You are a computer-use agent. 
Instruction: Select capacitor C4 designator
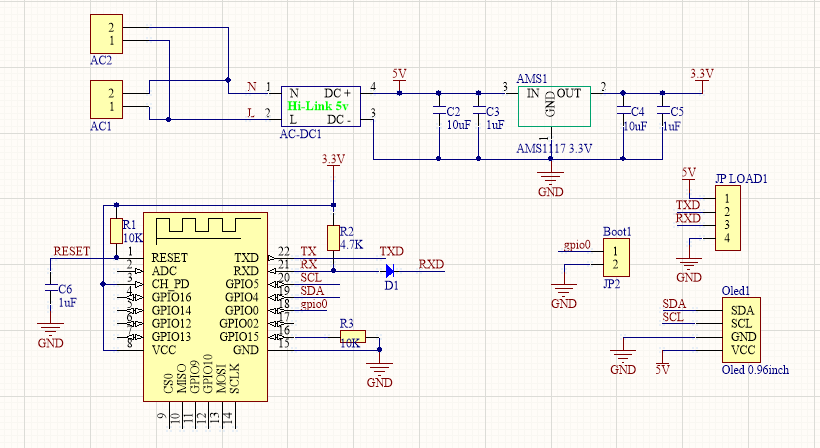pyautogui.click(x=637, y=112)
